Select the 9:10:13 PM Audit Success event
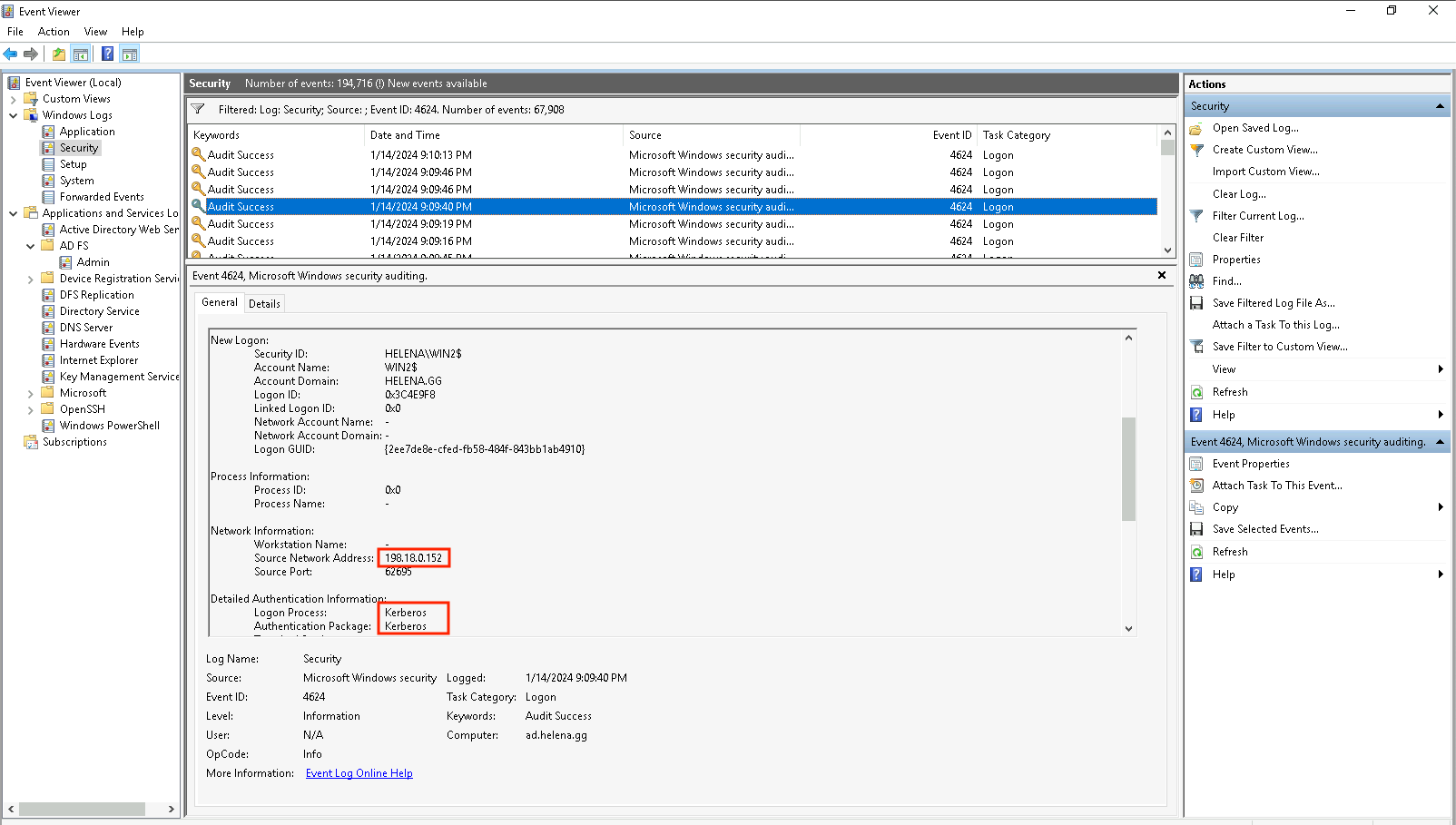Screen dimensions: 1456x825 [x=420, y=155]
